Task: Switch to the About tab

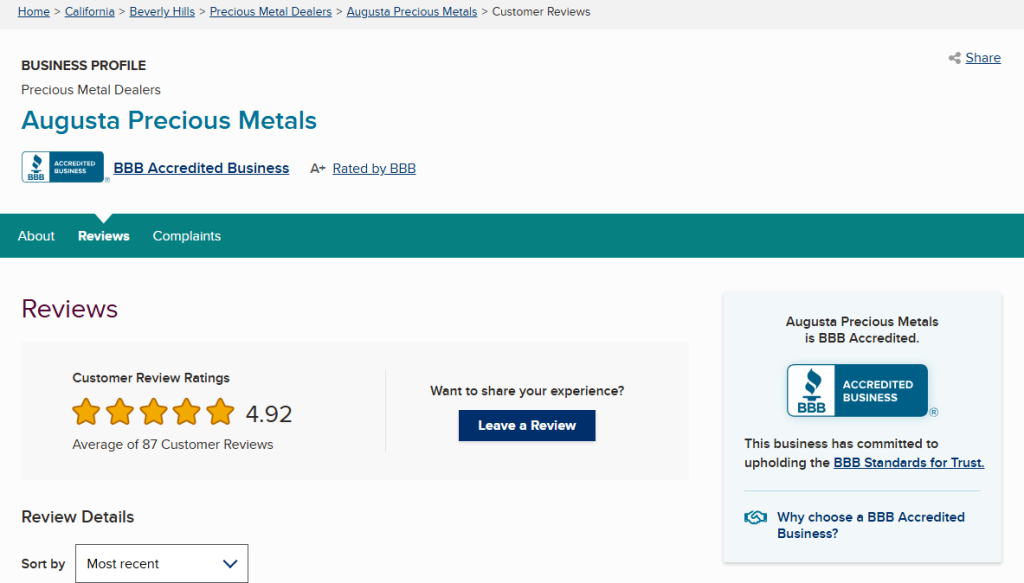Action: point(36,236)
